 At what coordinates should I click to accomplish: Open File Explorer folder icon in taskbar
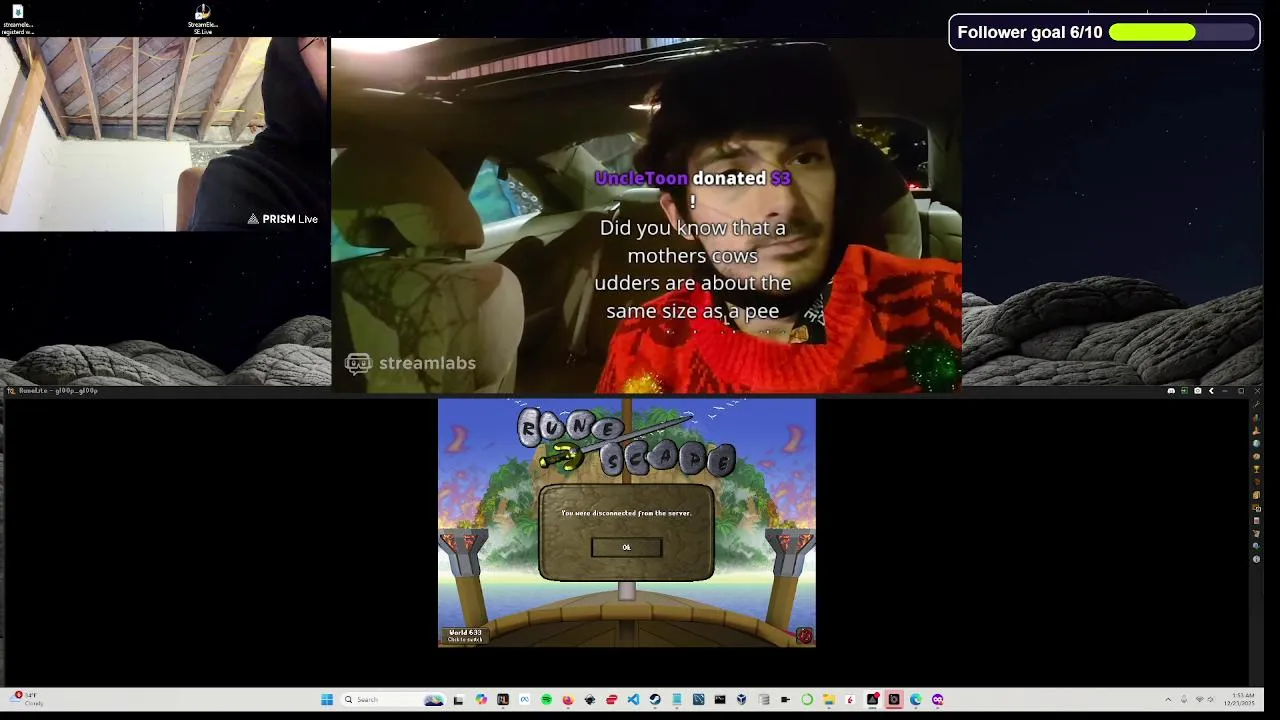[x=829, y=699]
